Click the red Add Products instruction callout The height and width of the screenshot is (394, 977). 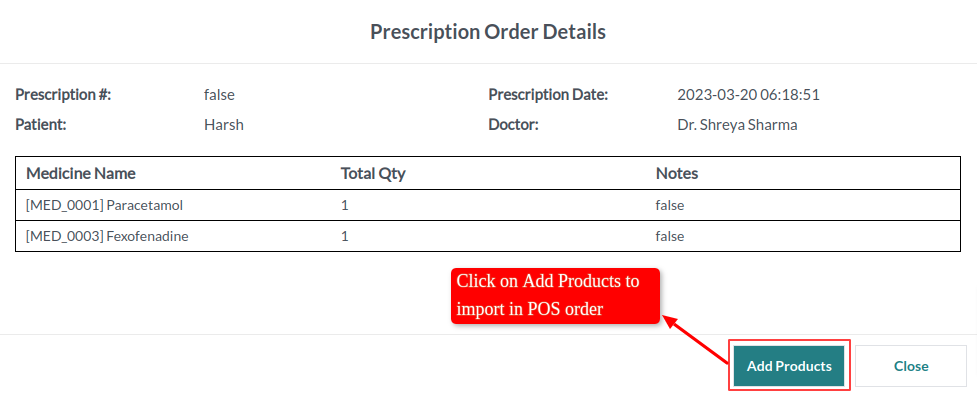555,296
